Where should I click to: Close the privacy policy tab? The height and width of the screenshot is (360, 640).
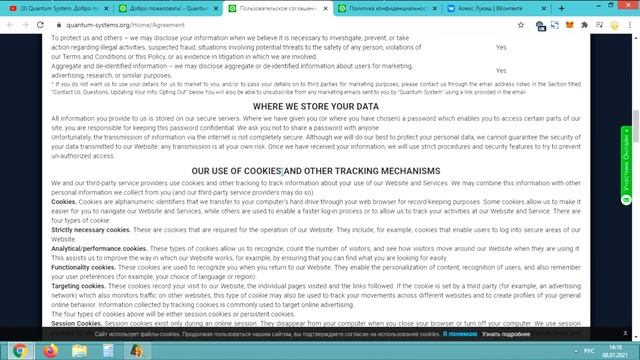point(435,8)
